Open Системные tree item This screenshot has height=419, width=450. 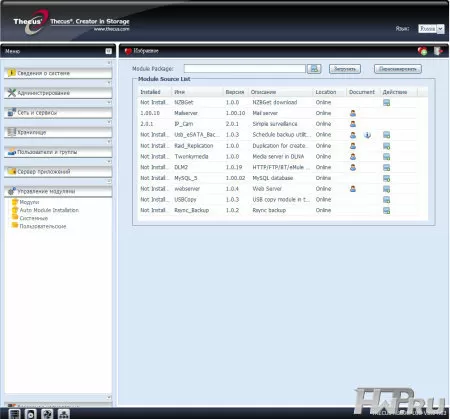(x=34, y=218)
